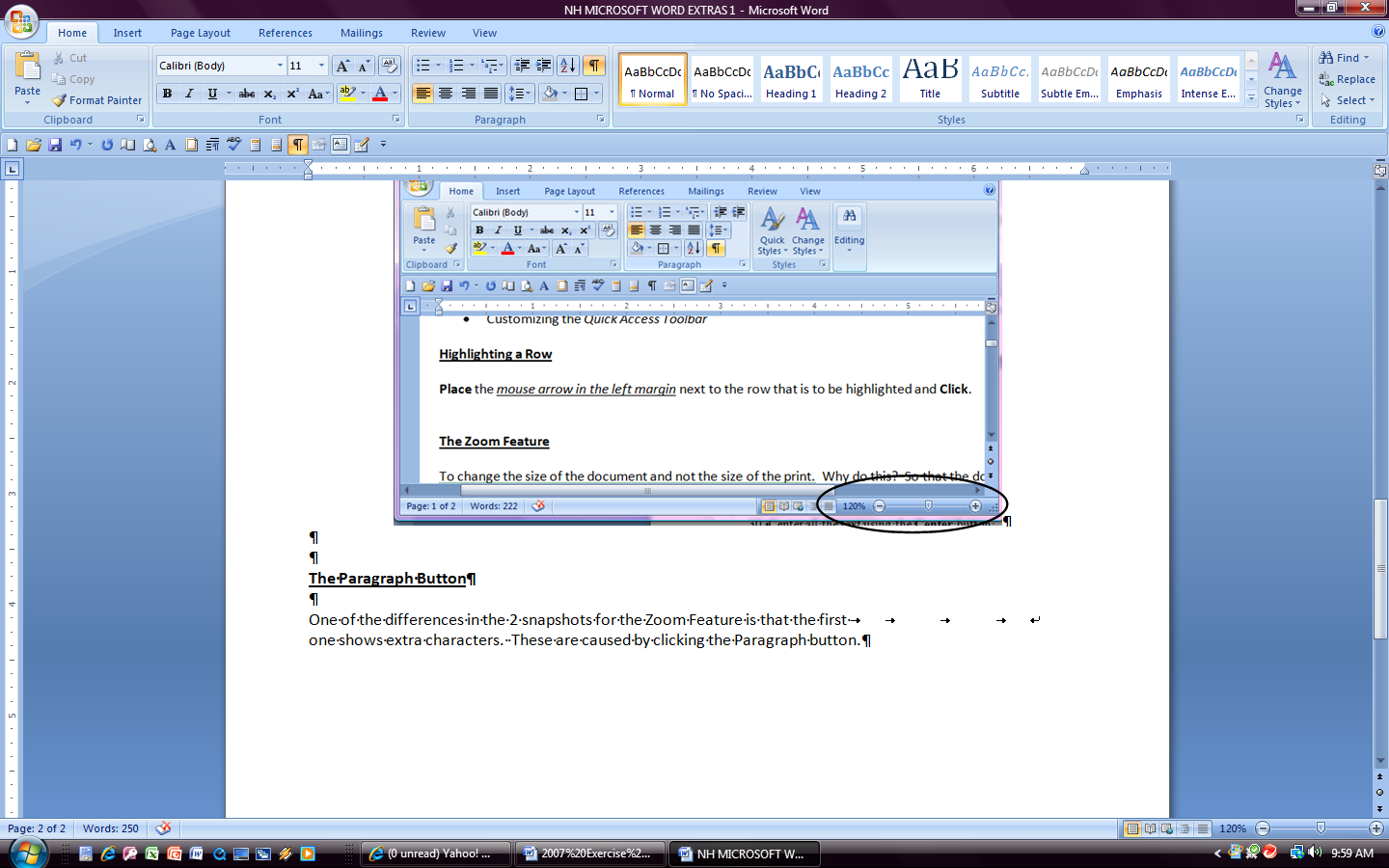Click the Undo icon in Quick Access

(75, 145)
